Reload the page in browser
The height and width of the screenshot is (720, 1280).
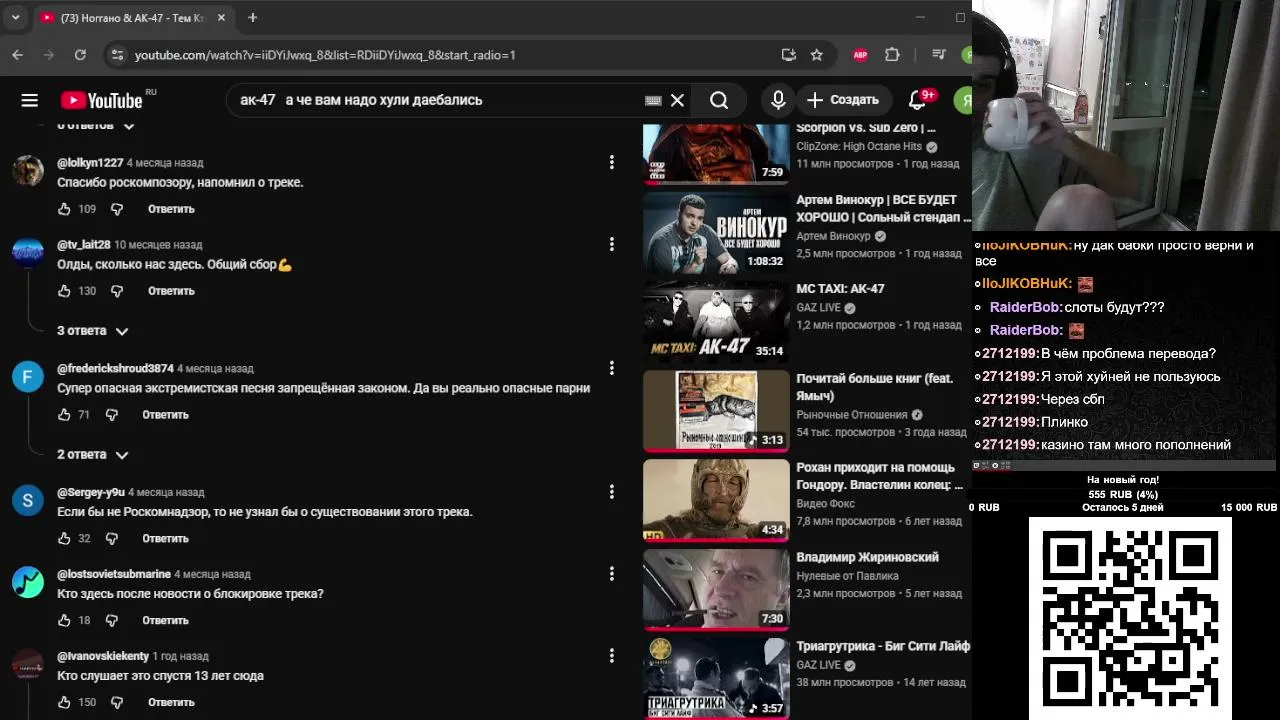pyautogui.click(x=80, y=55)
